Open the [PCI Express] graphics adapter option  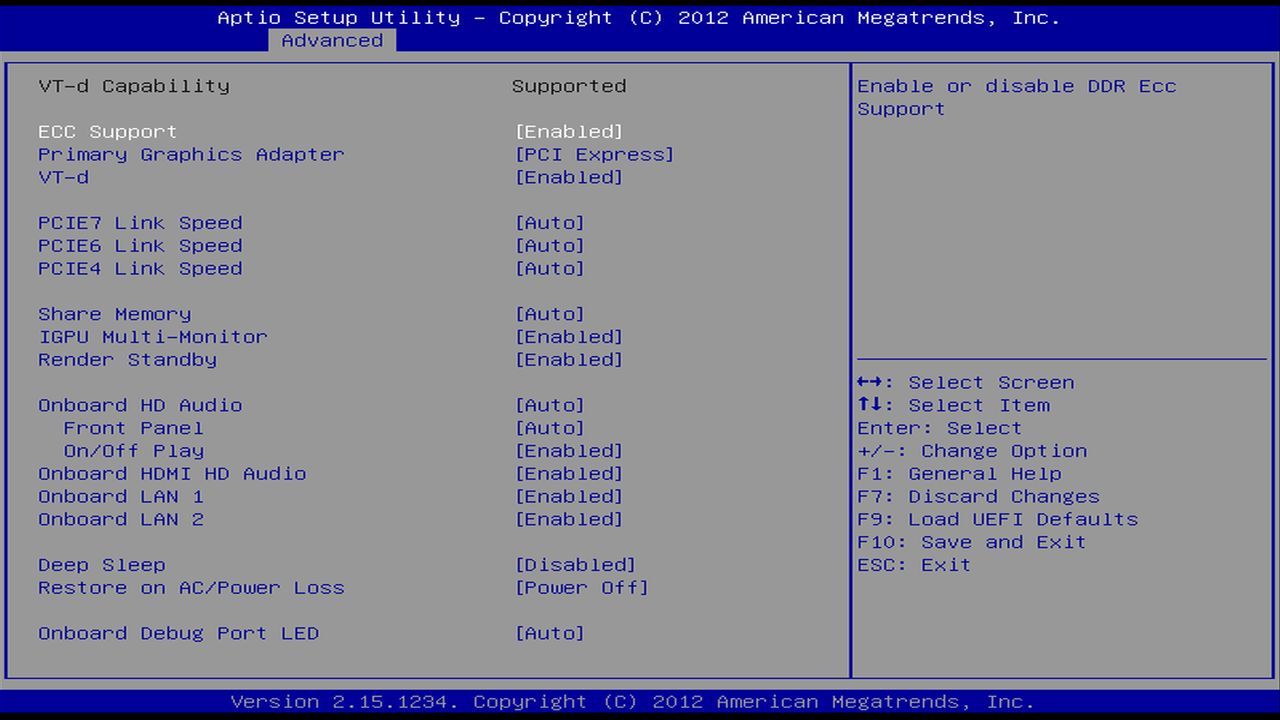tap(595, 154)
